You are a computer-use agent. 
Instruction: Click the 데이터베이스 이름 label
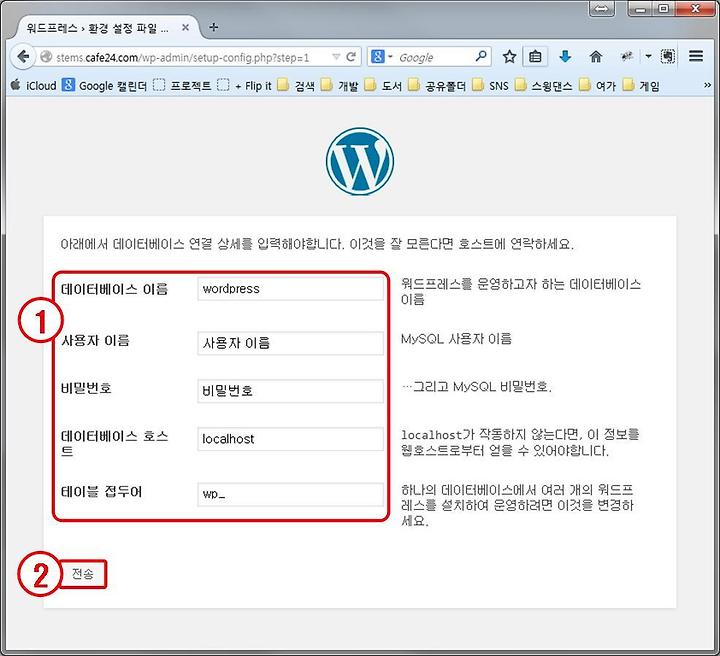point(115,289)
